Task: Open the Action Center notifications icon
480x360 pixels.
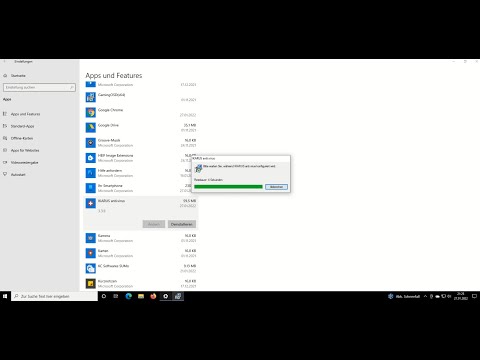Action: pos(474,296)
